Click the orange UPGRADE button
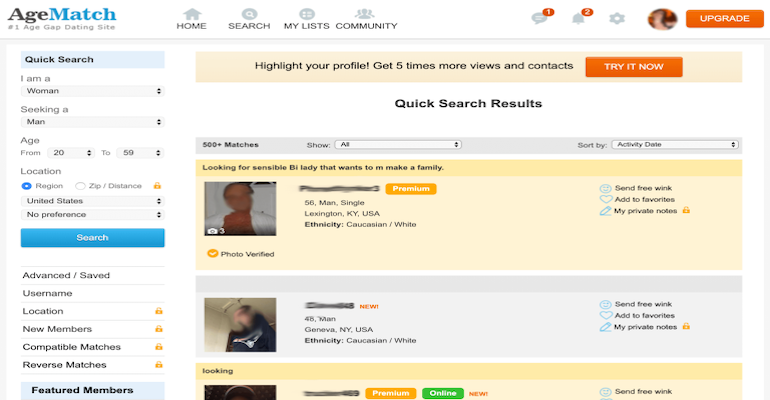This screenshot has width=770, height=400. coord(724,18)
